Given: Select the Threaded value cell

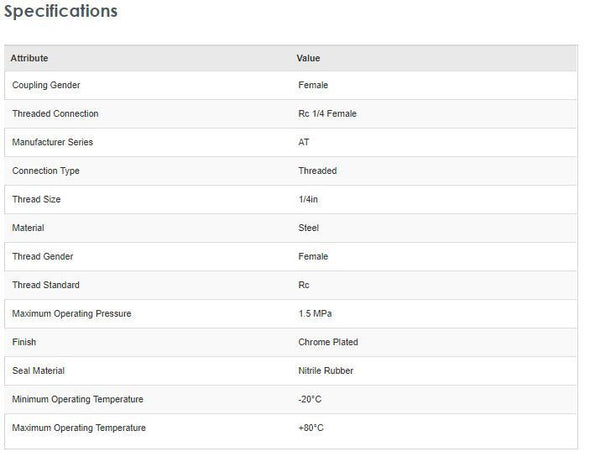Looking at the screenshot, I should (317, 171).
